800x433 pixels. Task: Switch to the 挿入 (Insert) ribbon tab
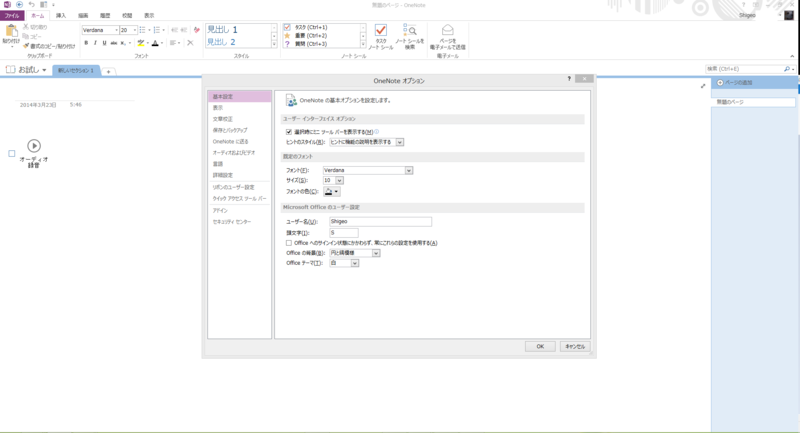[x=61, y=16]
